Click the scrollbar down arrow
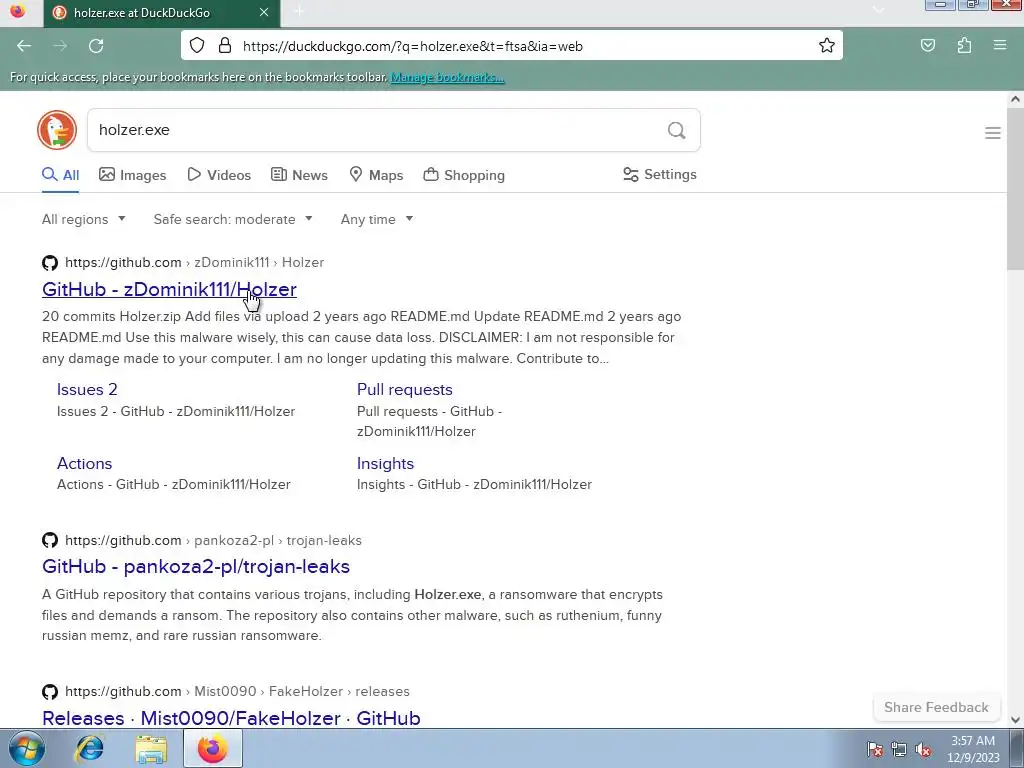The height and width of the screenshot is (768, 1024). pos(1015,720)
